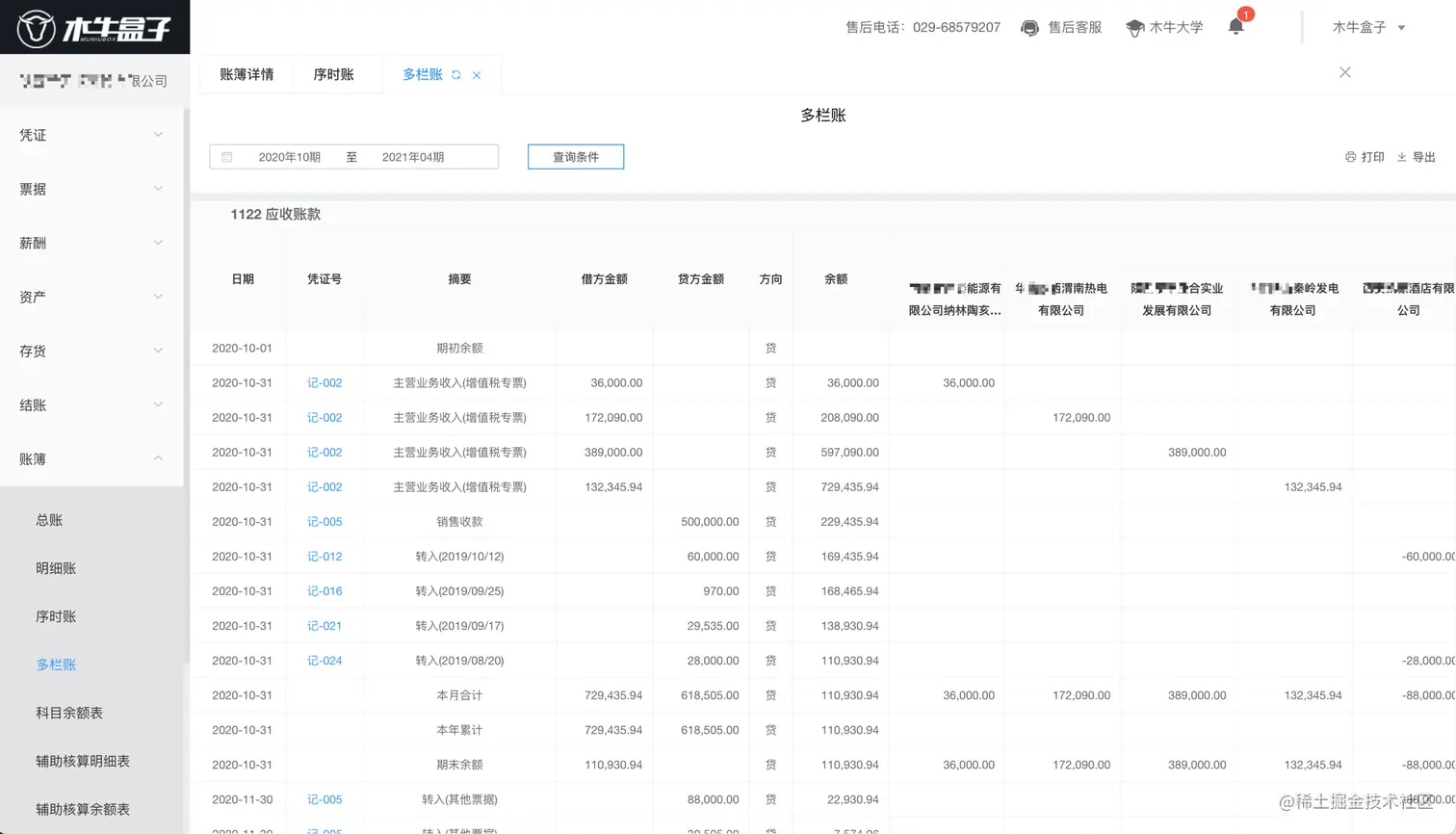Open 序时账 in sidebar submenu
Image resolution: width=1456 pixels, height=834 pixels.
pyautogui.click(x=56, y=616)
